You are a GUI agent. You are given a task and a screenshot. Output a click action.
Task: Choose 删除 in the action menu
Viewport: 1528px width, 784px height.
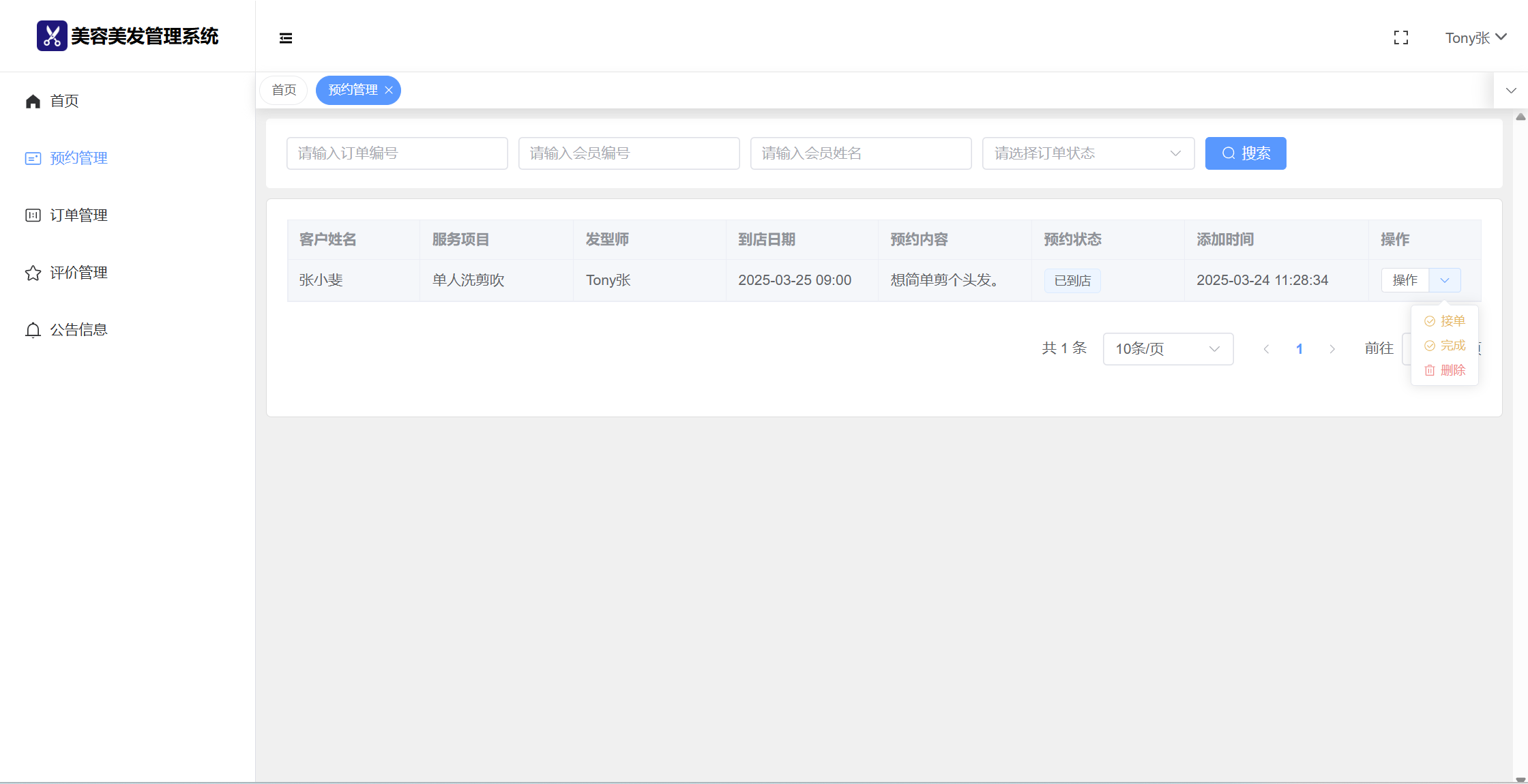(x=1445, y=370)
